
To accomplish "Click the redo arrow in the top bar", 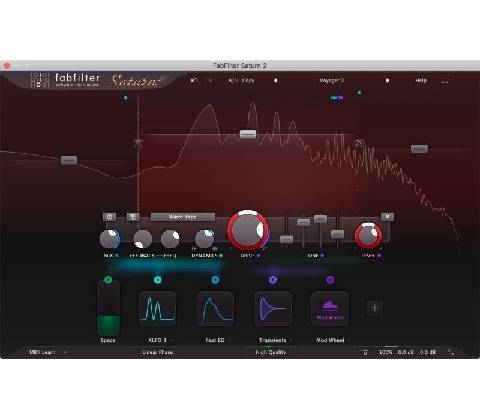I will click(x=210, y=80).
